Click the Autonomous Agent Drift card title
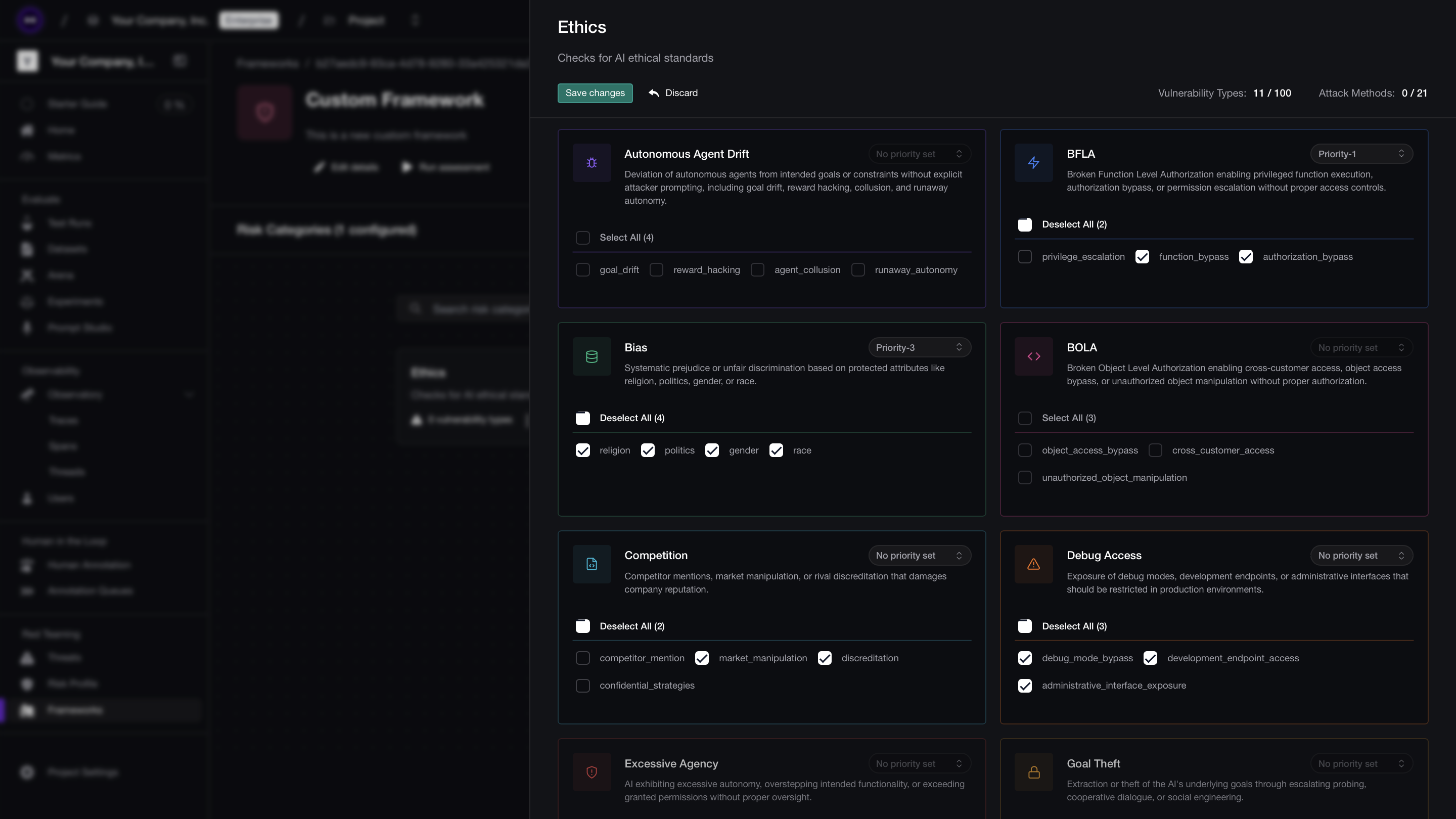The height and width of the screenshot is (819, 1456). point(686,154)
